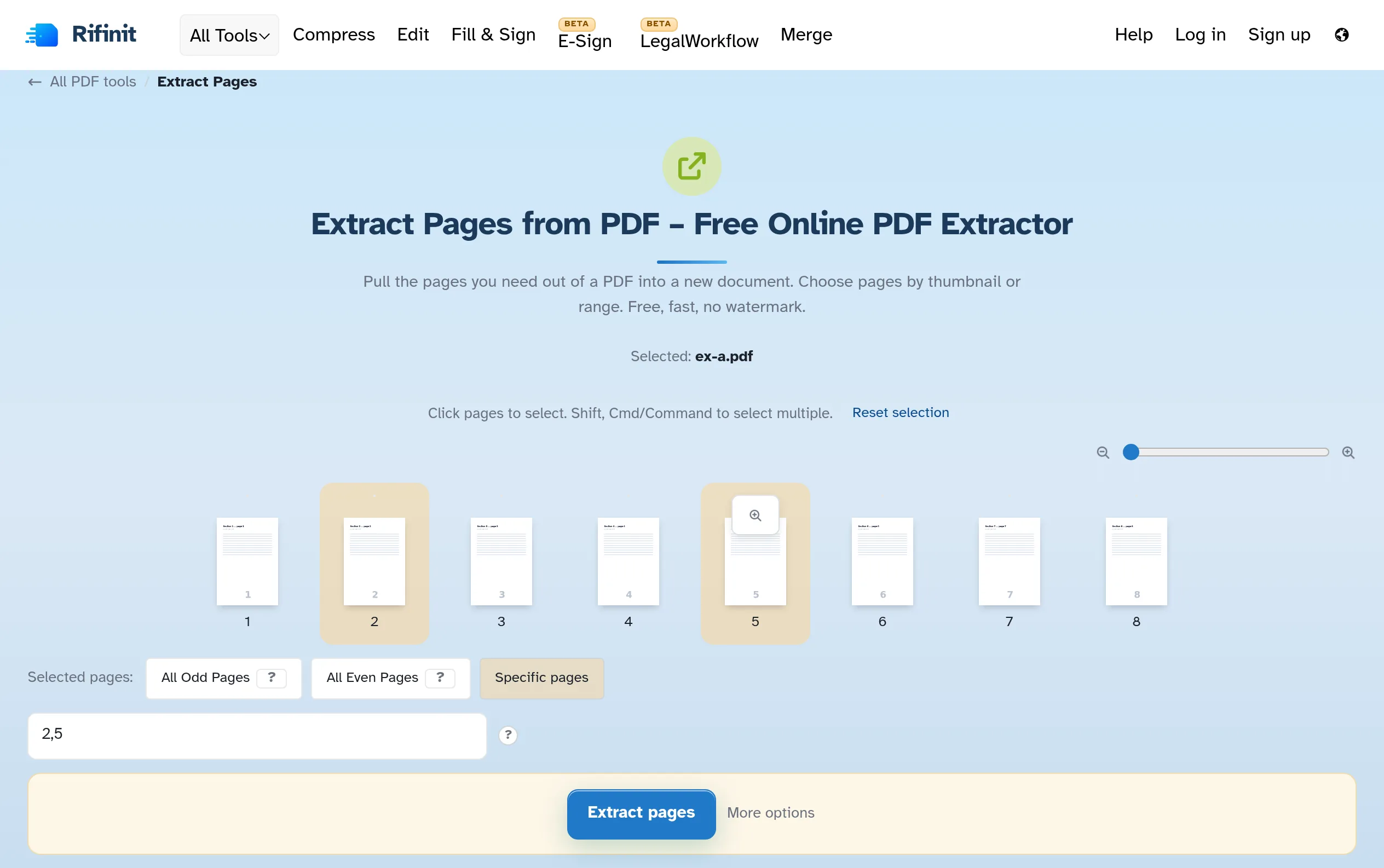
Task: Open the E-Sign beta tool
Action: [585, 34]
